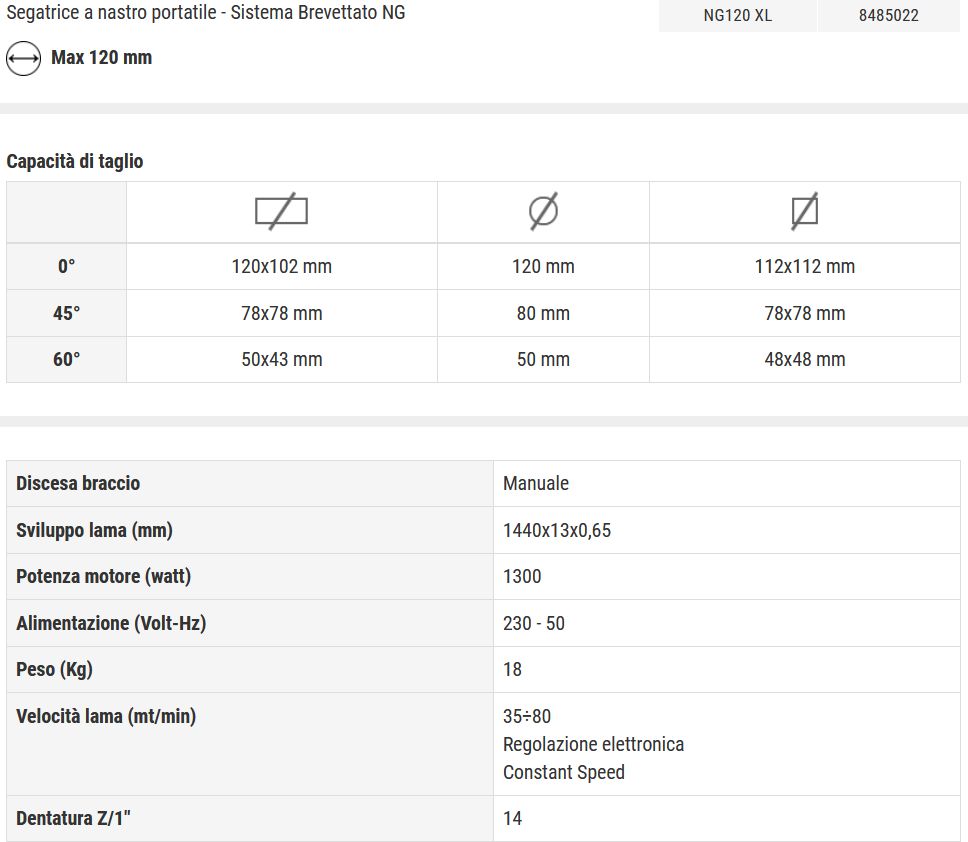Click the 48x48 mm capacity cell
Screen dimensions: 968x842
pyautogui.click(x=804, y=360)
